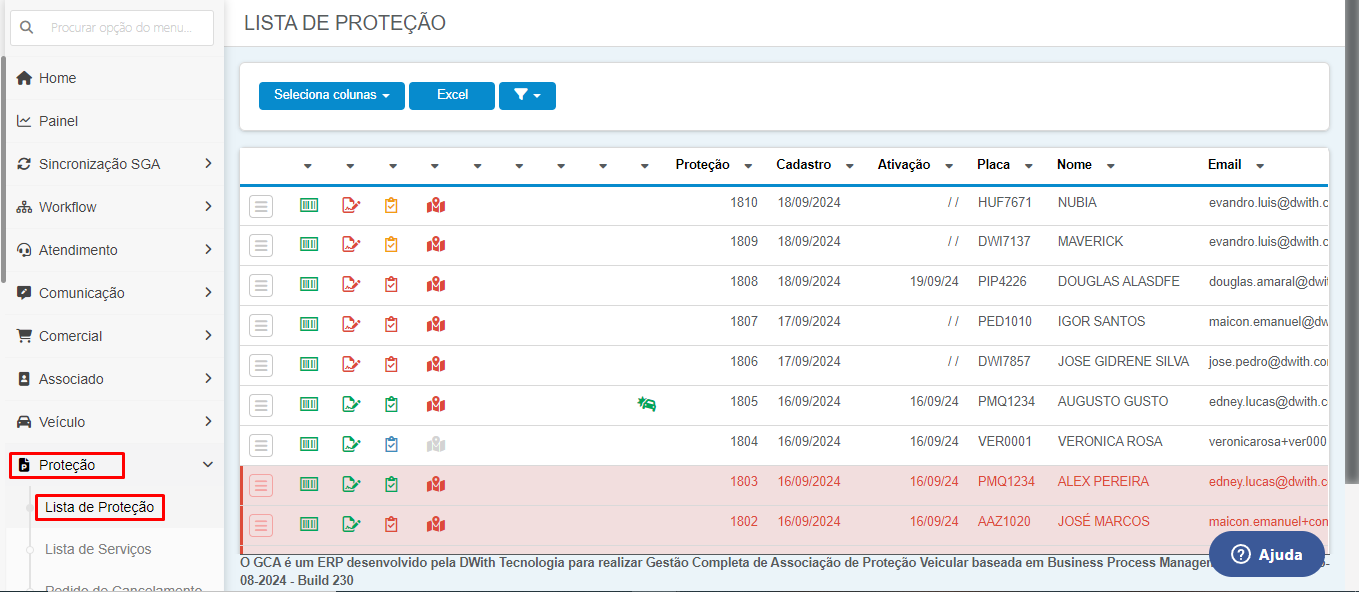Image resolution: width=1359 pixels, height=592 pixels.
Task: Open map icon in row 1808
Action: pyautogui.click(x=435, y=284)
